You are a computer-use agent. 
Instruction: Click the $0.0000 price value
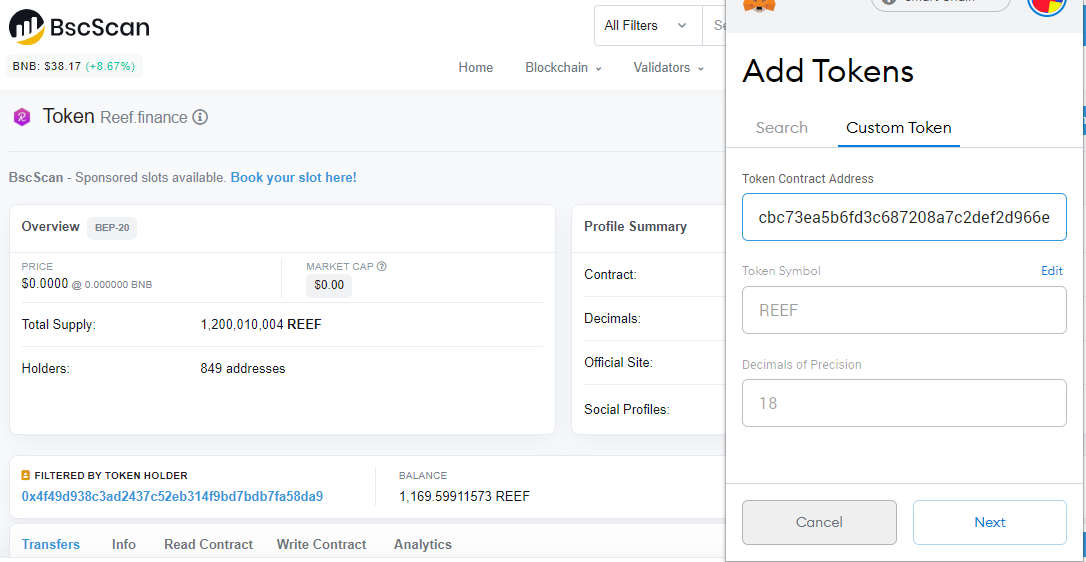point(45,284)
